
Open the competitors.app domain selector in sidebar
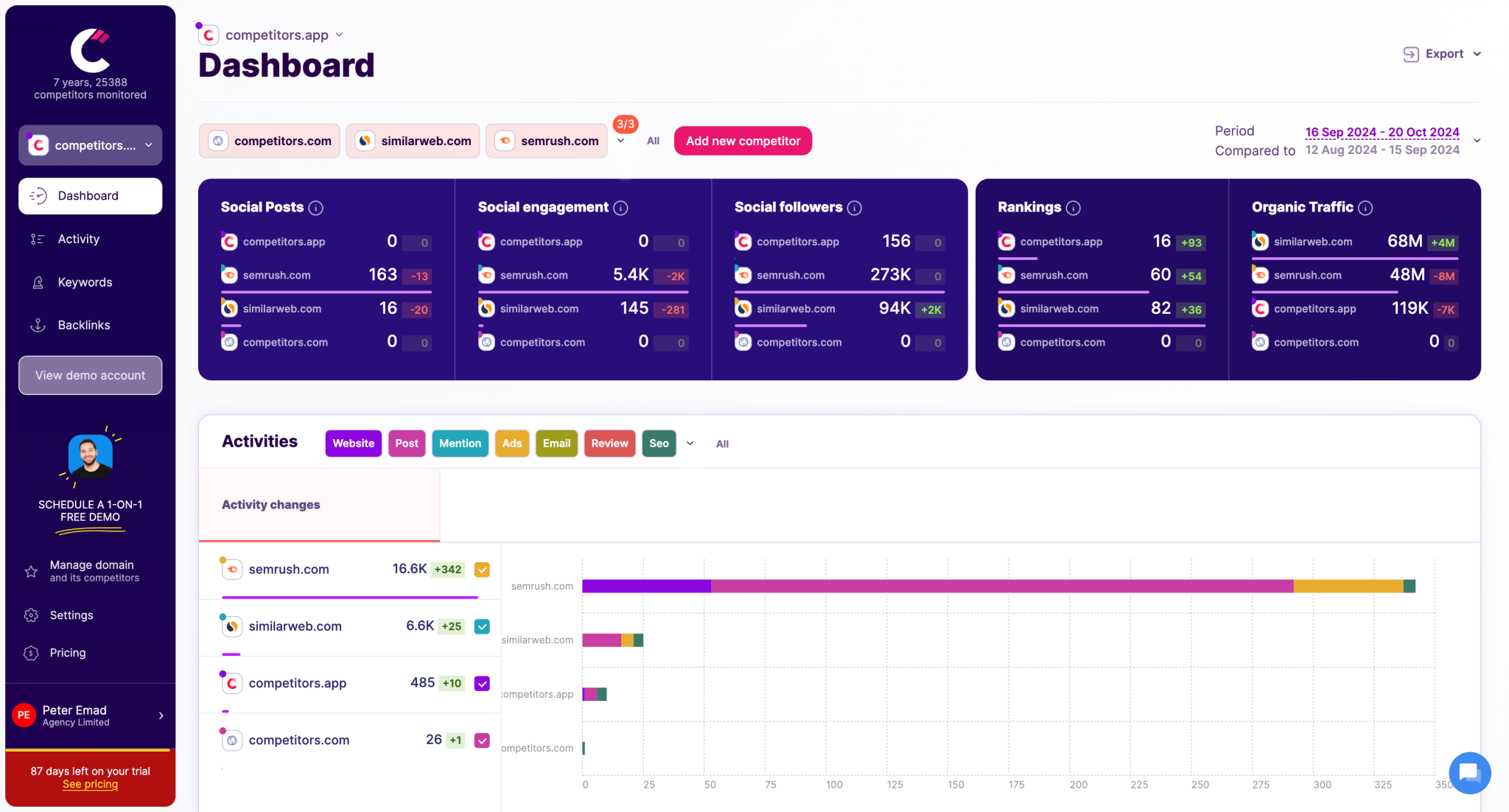90,145
